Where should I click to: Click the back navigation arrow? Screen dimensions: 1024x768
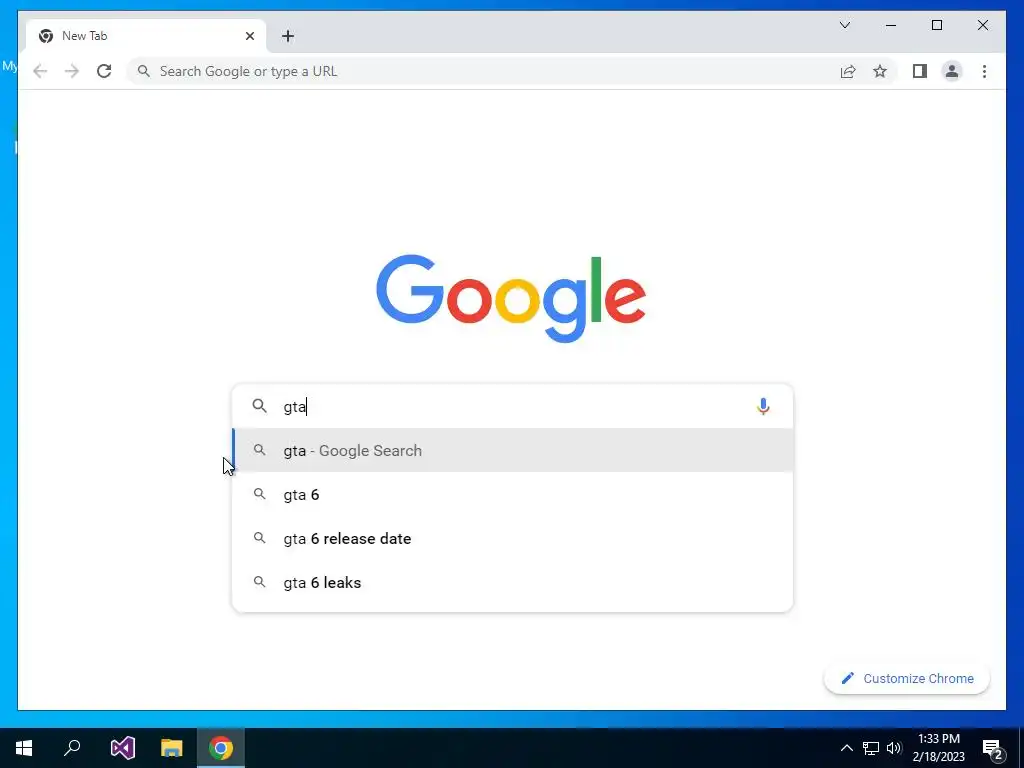(x=40, y=71)
